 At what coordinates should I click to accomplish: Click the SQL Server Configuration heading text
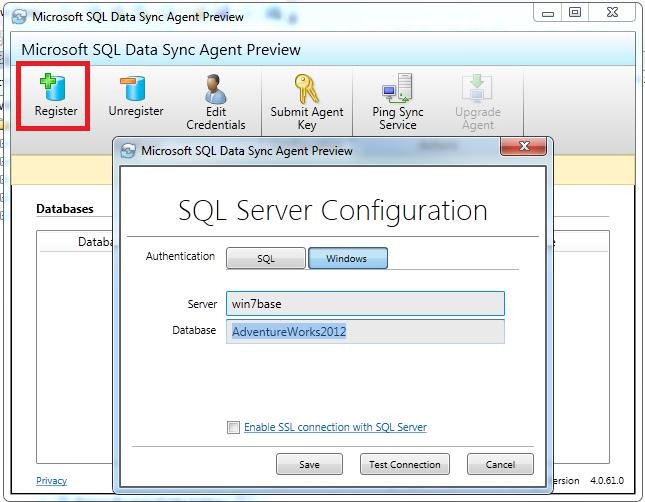(332, 211)
